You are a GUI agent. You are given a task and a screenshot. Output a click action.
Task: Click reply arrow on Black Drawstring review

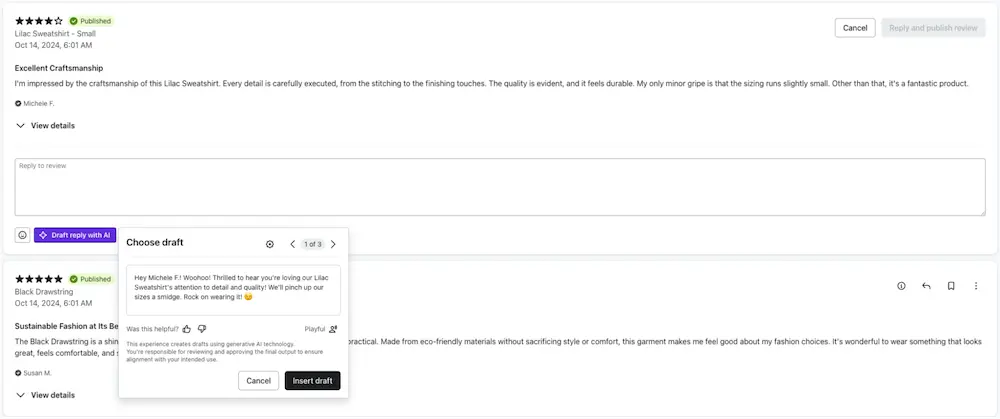[926, 286]
